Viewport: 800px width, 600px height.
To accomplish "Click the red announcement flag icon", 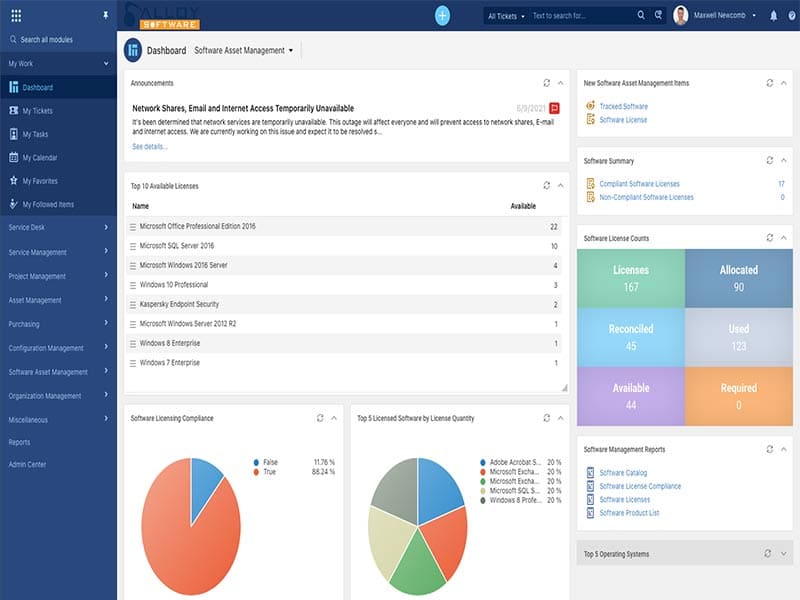I will pyautogui.click(x=554, y=108).
